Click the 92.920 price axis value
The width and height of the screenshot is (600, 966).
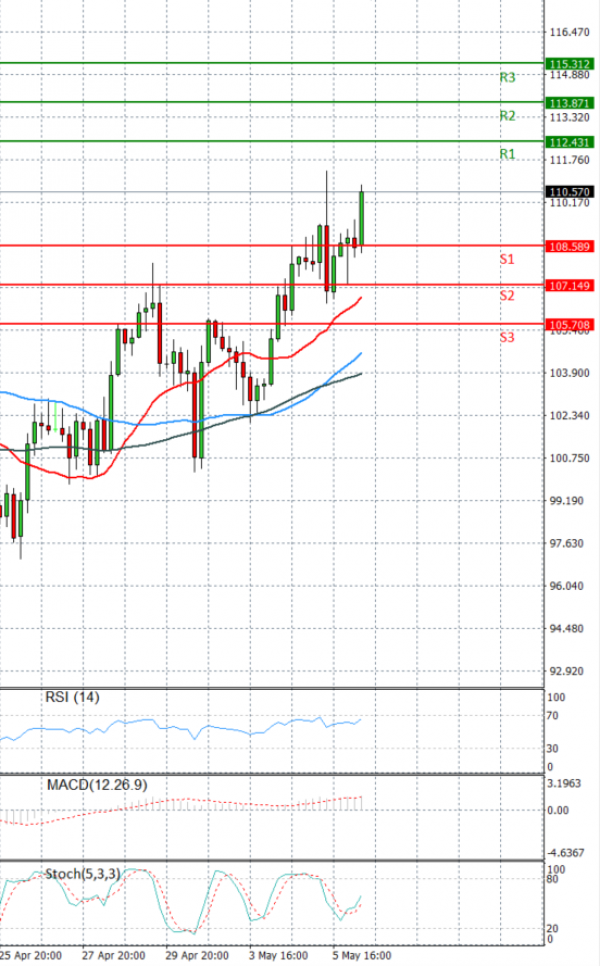pos(567,671)
